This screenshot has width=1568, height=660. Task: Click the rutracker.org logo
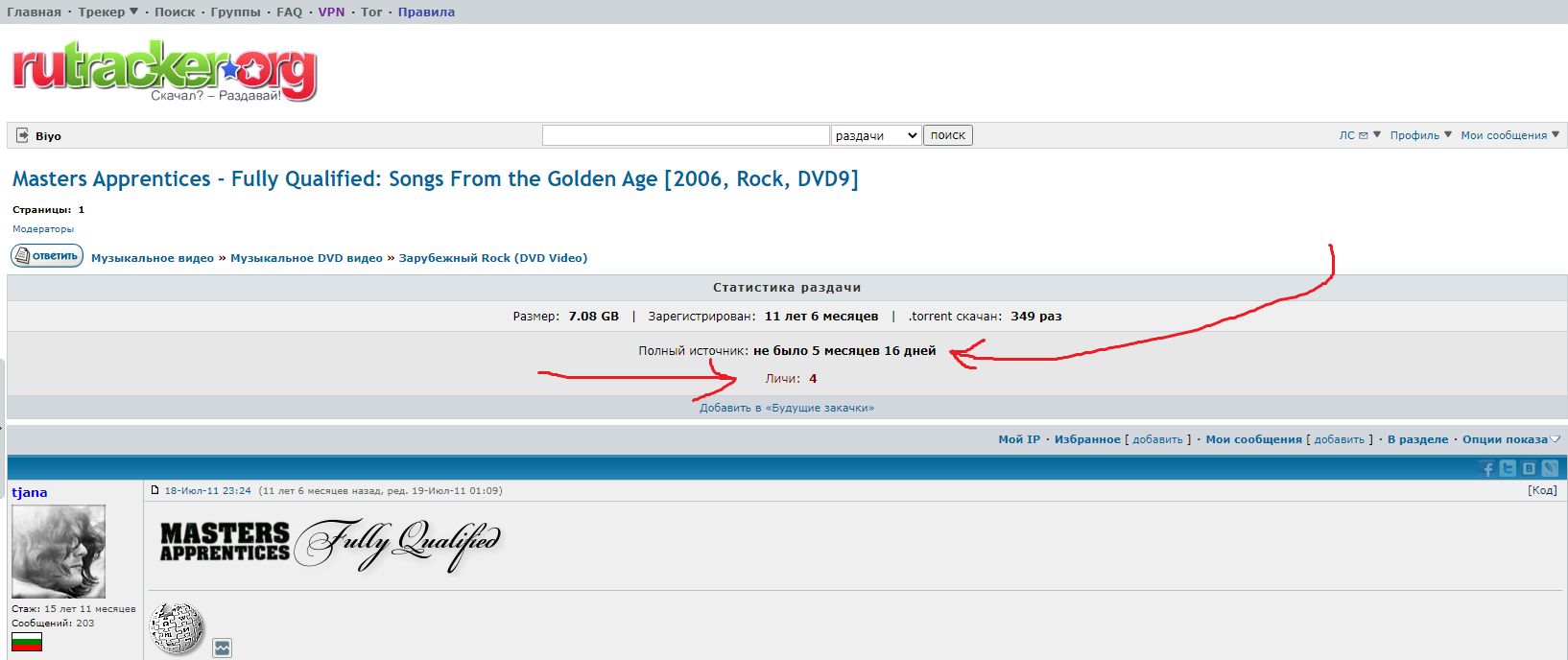[x=164, y=70]
